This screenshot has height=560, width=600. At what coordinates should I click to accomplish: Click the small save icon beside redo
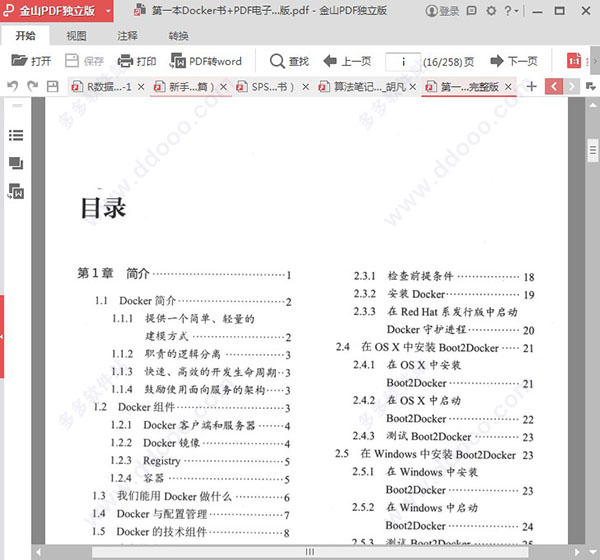[52, 87]
